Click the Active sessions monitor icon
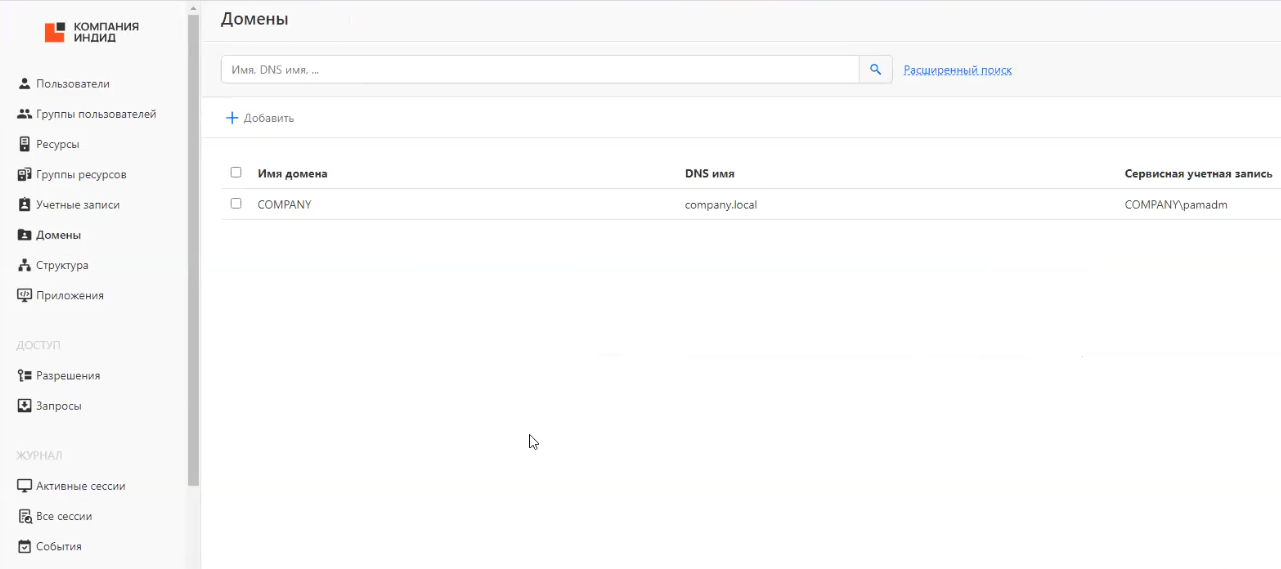1281x569 pixels. [25, 486]
